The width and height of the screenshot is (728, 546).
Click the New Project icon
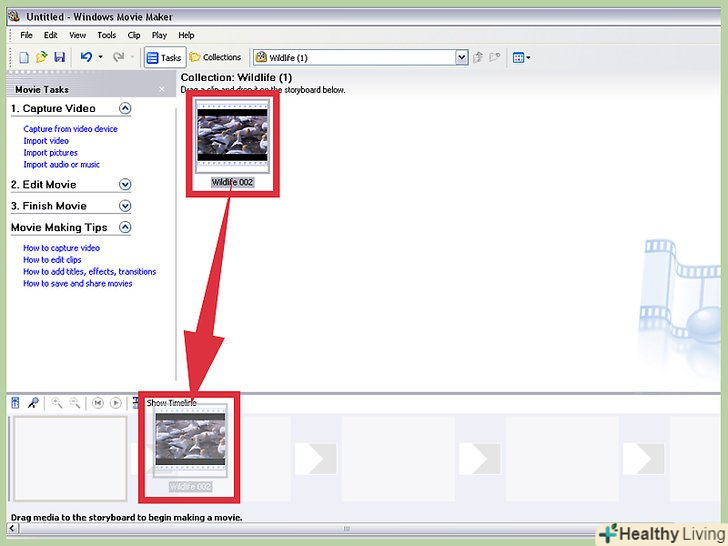25,58
